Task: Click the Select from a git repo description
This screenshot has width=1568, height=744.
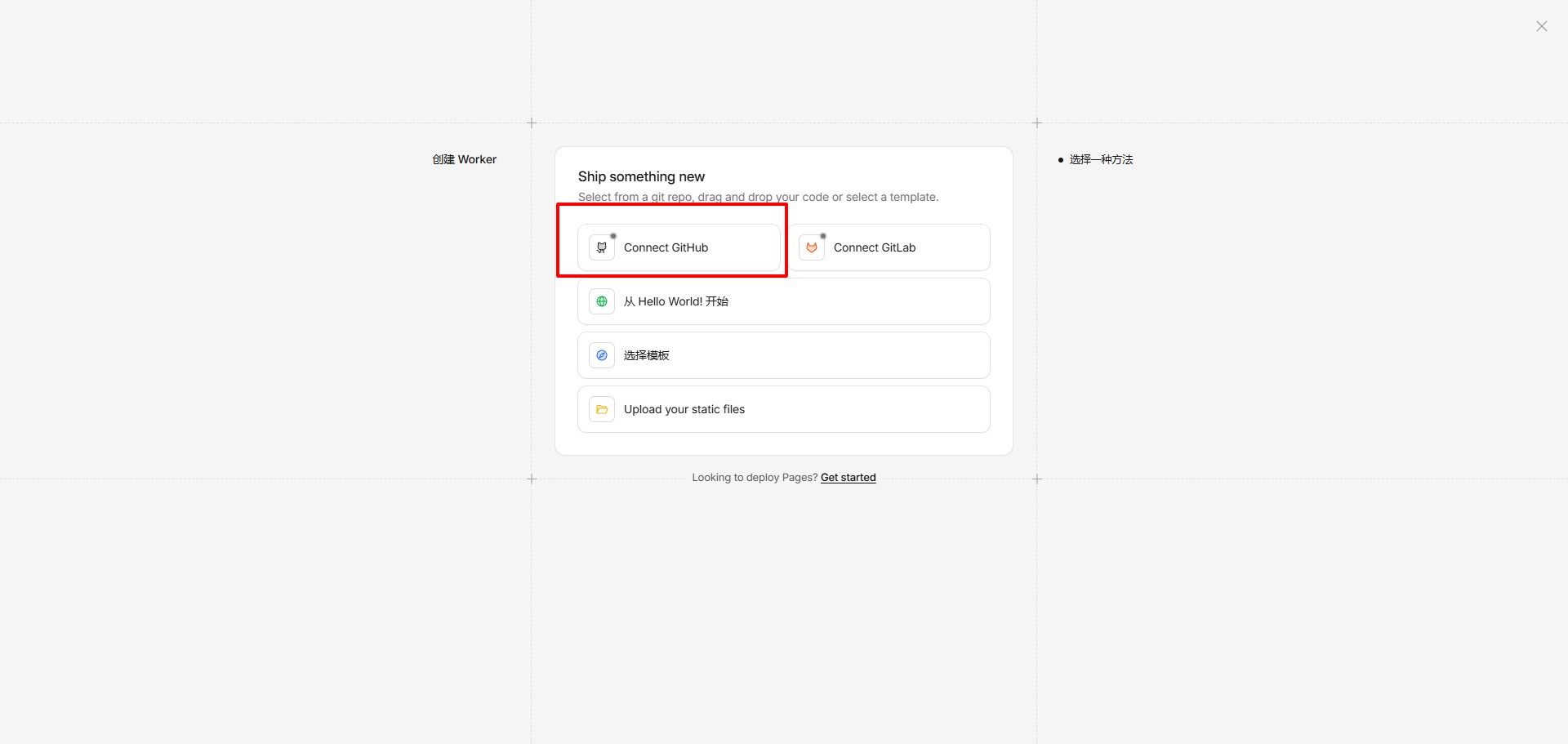Action: [758, 197]
